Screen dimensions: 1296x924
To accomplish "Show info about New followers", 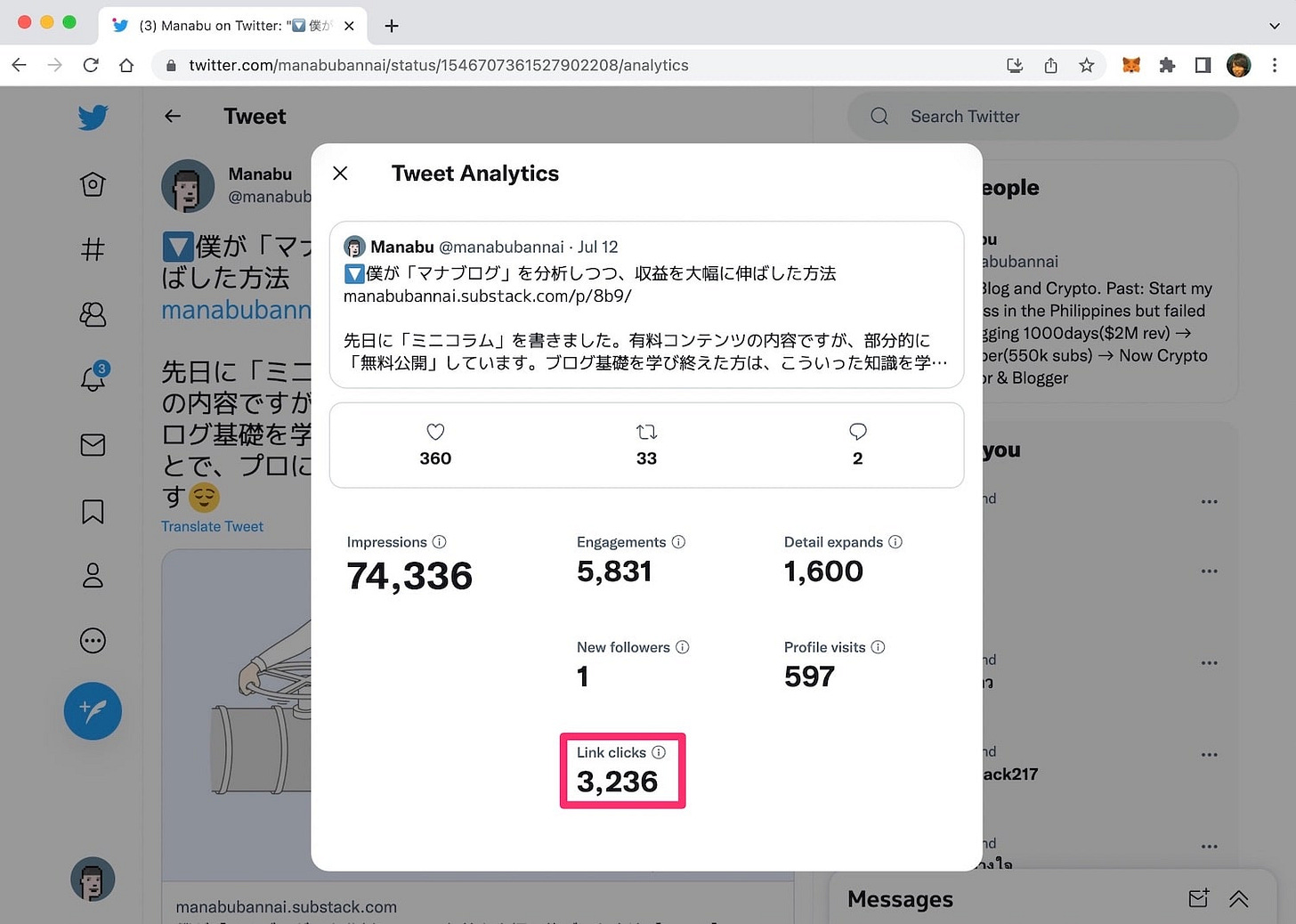I will pyautogui.click(x=683, y=647).
